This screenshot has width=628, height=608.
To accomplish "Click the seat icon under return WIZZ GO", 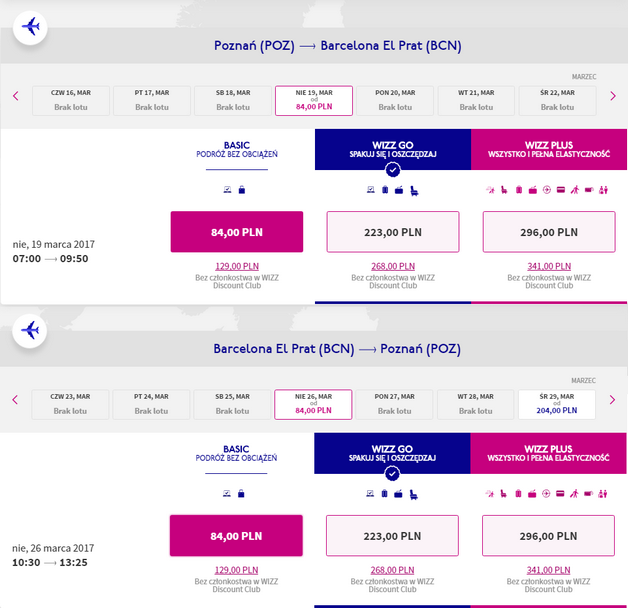I will click(414, 492).
